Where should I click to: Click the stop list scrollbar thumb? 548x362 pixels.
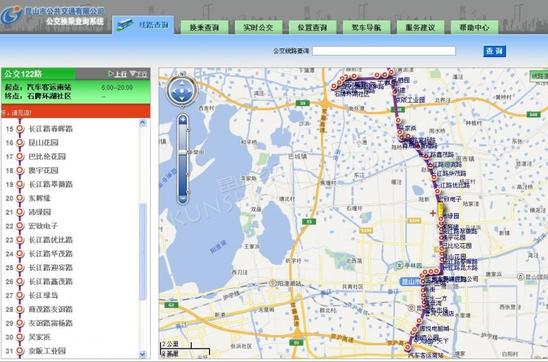click(142, 252)
